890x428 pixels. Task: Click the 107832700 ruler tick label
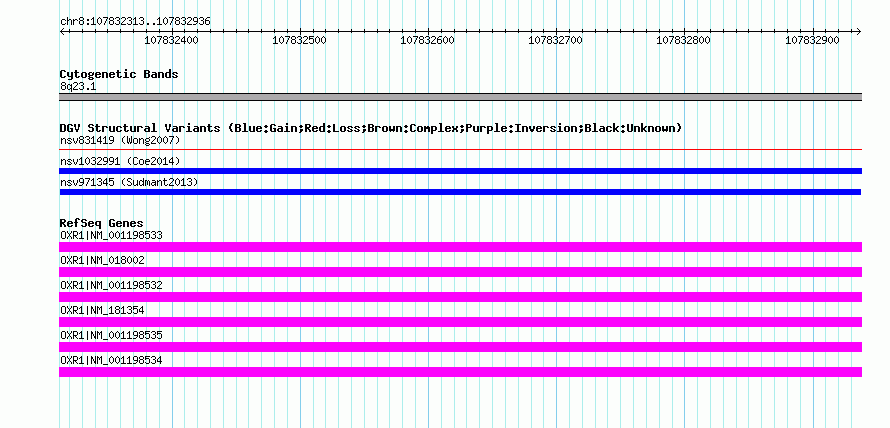tap(555, 40)
